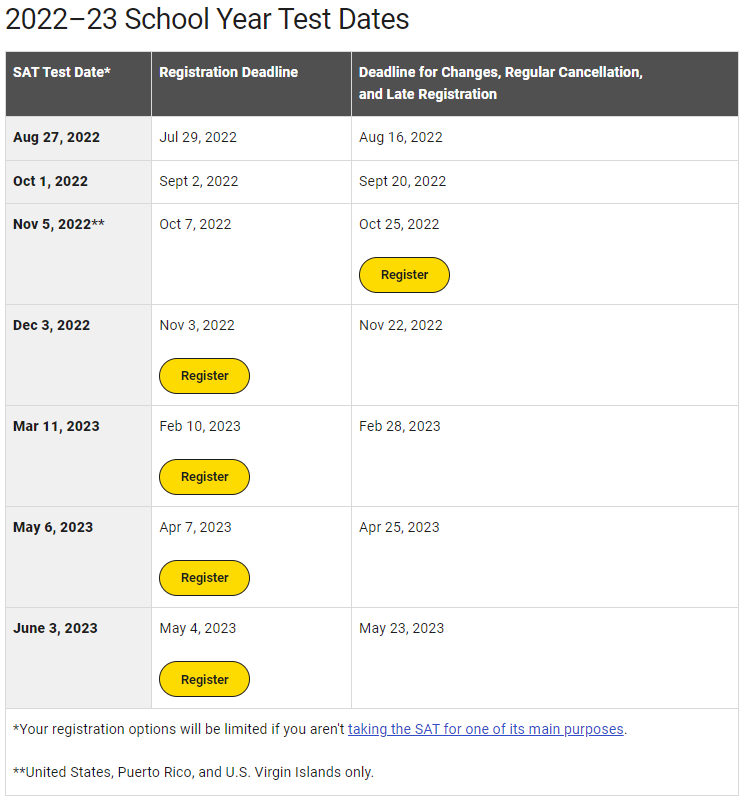Select the Oct 1, 2022 test date cell
The image size is (744, 800).
tap(79, 182)
